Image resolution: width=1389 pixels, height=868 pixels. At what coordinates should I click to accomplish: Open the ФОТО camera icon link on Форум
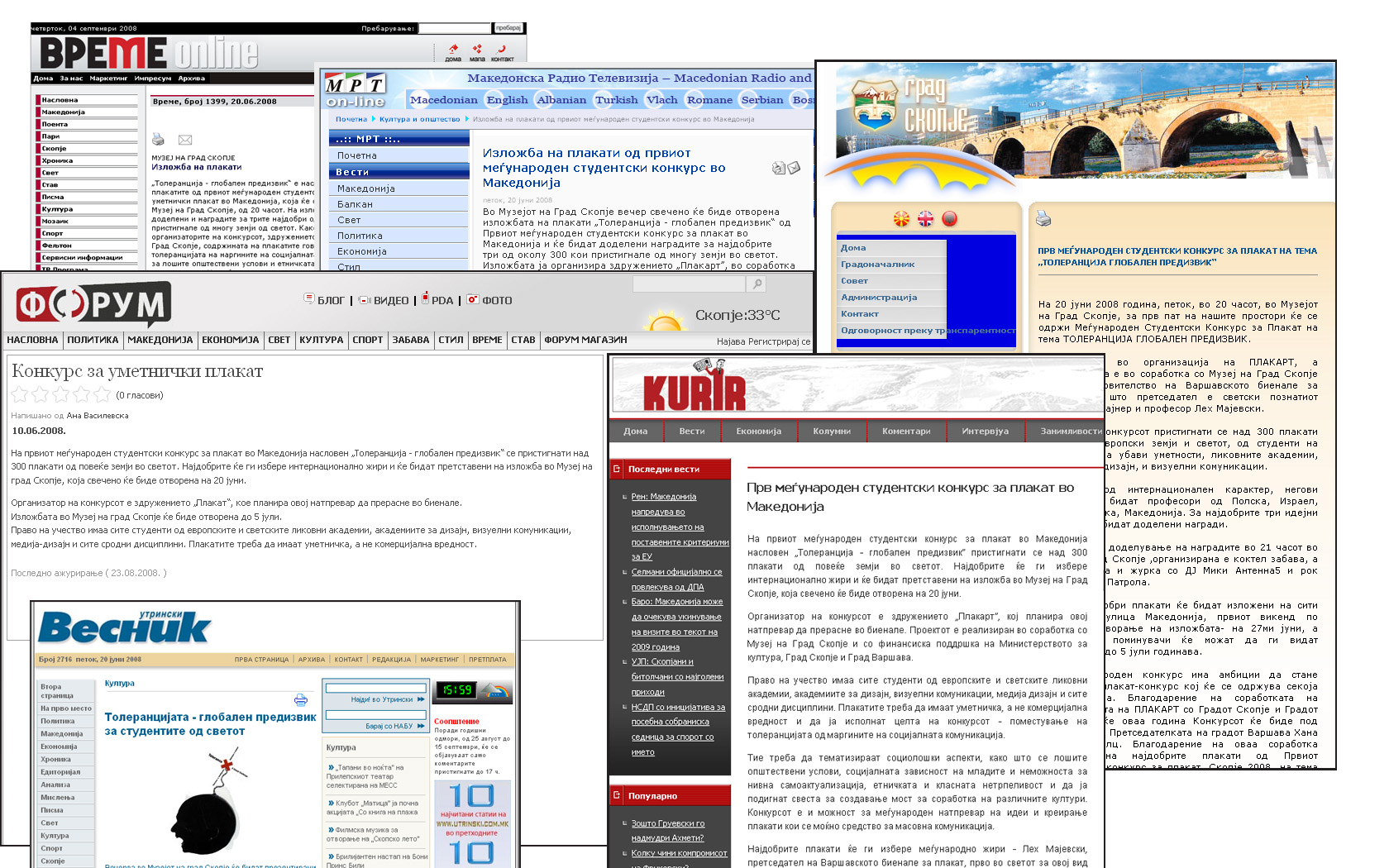click(x=489, y=300)
